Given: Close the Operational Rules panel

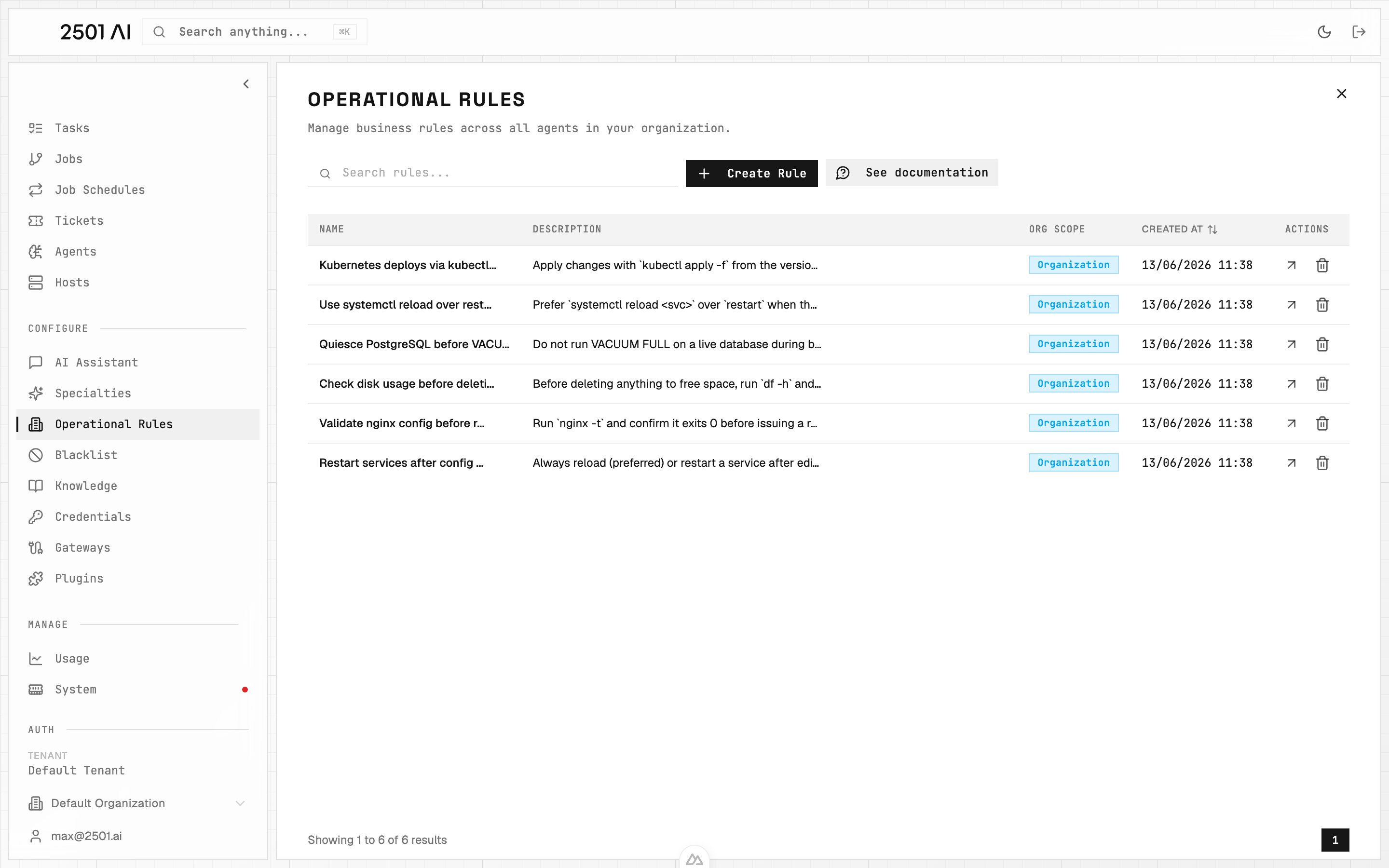Looking at the screenshot, I should tap(1341, 94).
